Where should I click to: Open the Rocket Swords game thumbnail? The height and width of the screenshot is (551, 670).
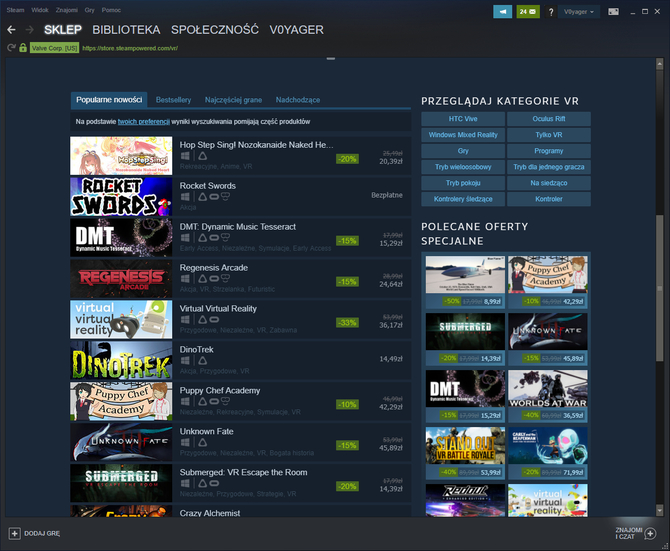(x=121, y=197)
